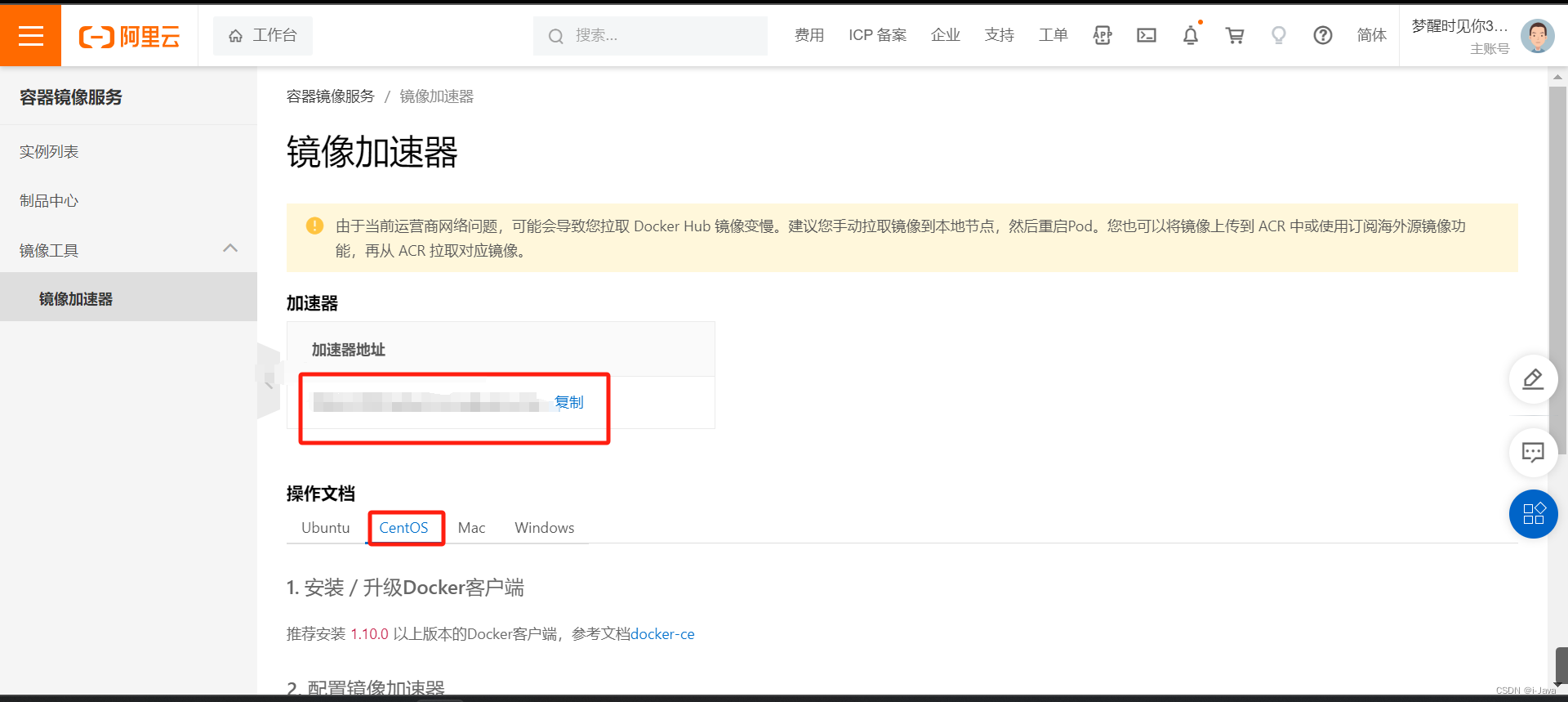Click the 容器镜像服务 sidebar title

(x=71, y=97)
